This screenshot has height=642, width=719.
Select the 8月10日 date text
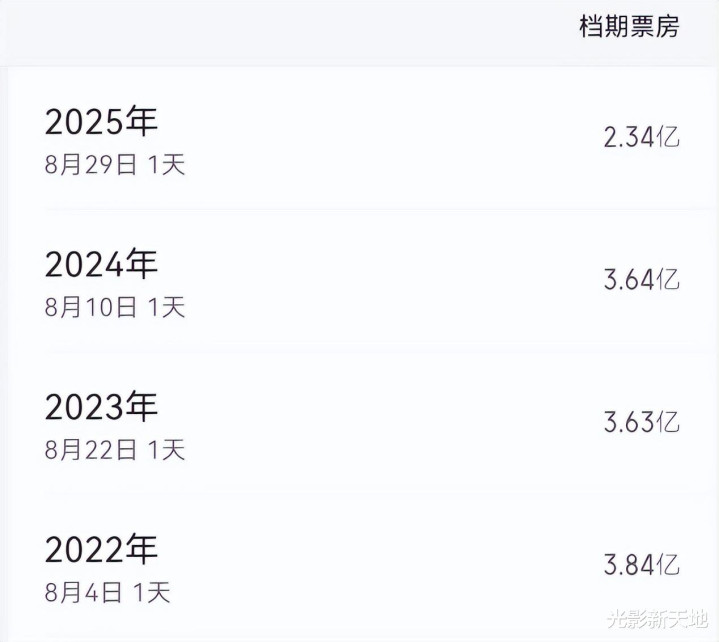[91, 307]
